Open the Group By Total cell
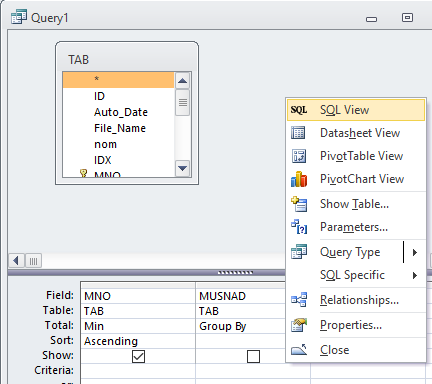The image size is (432, 384). (241, 326)
